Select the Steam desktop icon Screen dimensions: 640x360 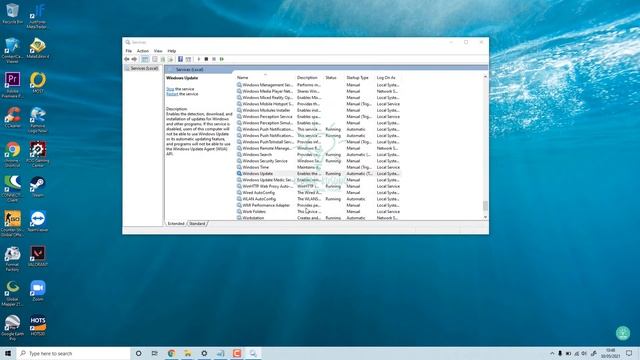(38, 187)
